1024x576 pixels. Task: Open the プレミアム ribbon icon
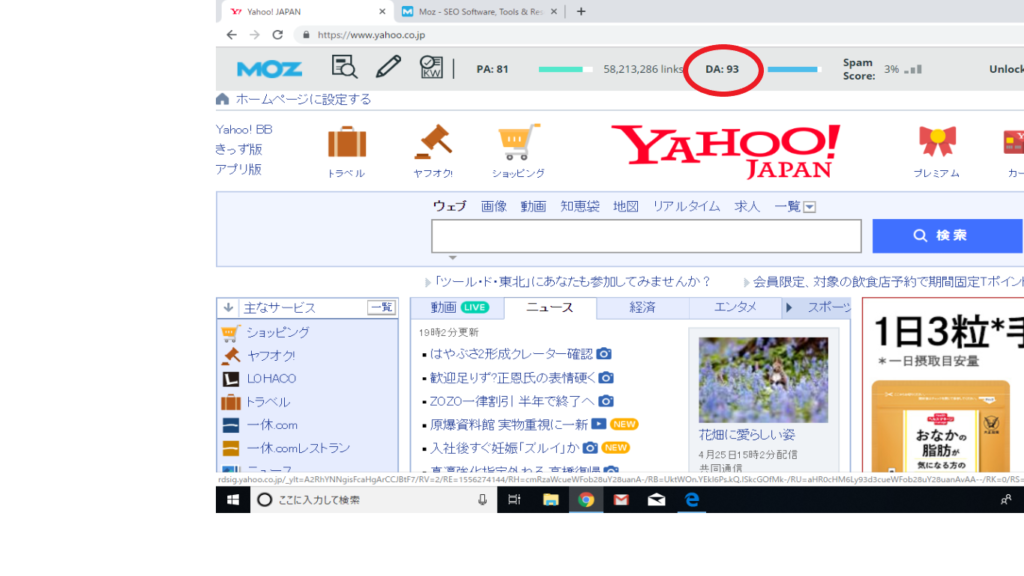coord(937,142)
